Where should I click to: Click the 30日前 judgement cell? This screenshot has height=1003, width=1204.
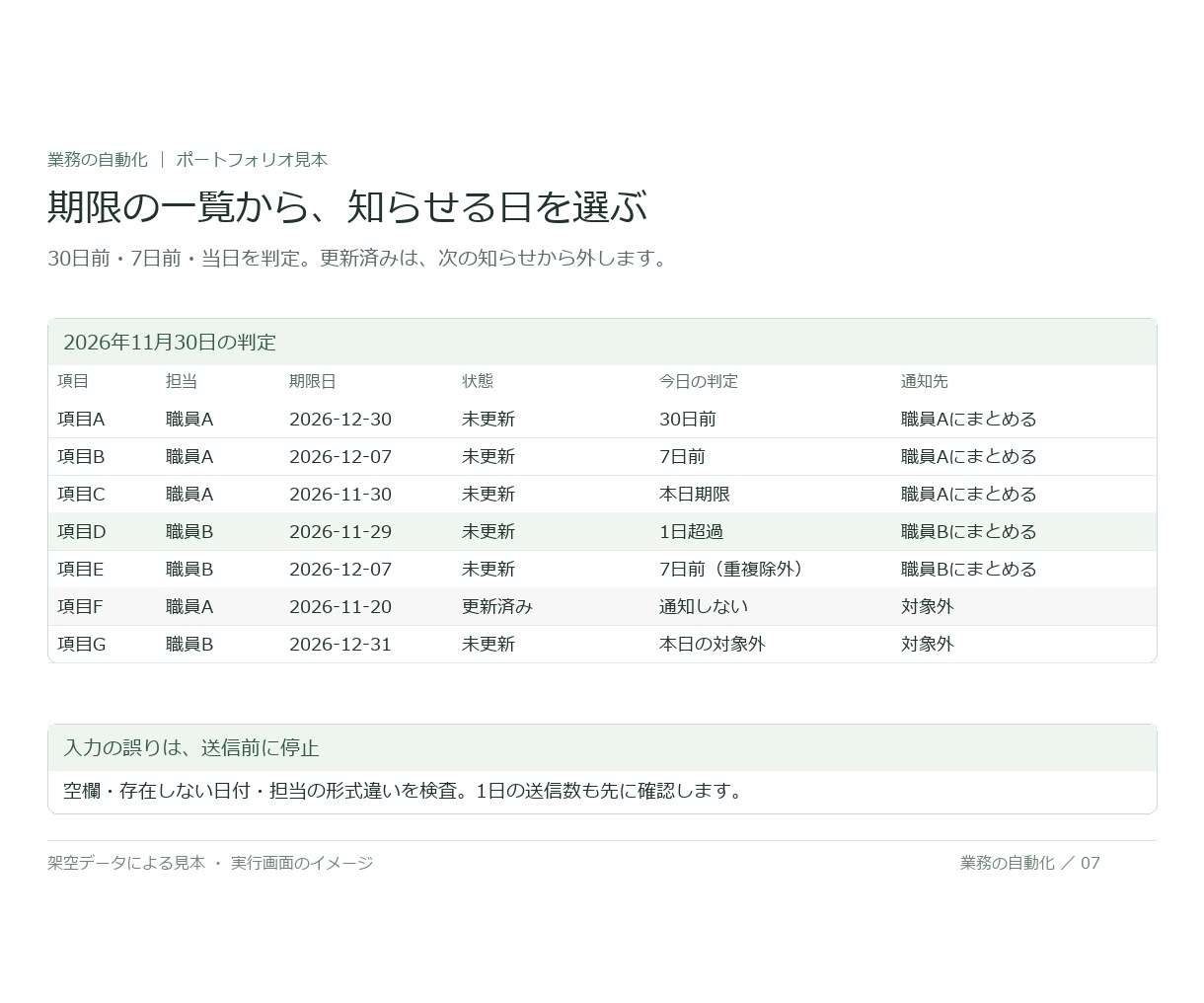pyautogui.click(x=688, y=420)
